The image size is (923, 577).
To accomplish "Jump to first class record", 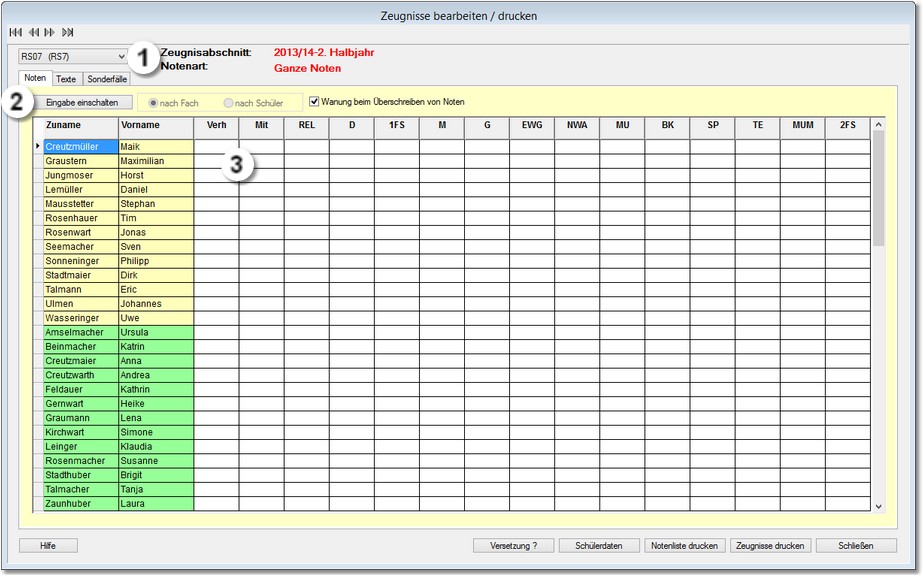I will [x=15, y=32].
